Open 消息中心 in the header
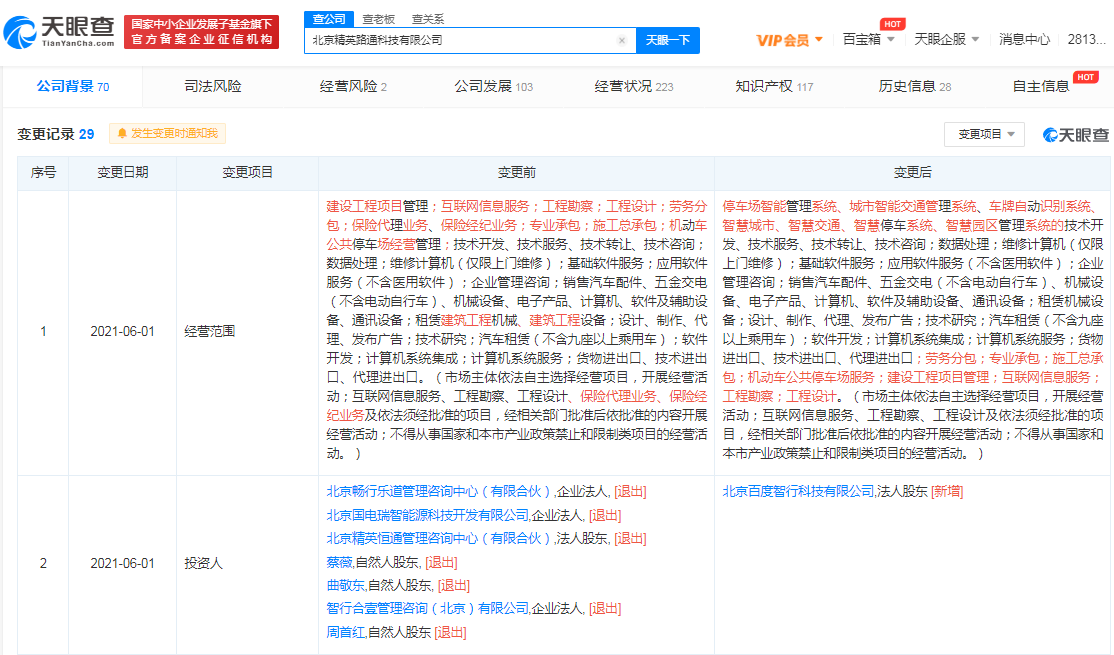 pyautogui.click(x=1024, y=40)
